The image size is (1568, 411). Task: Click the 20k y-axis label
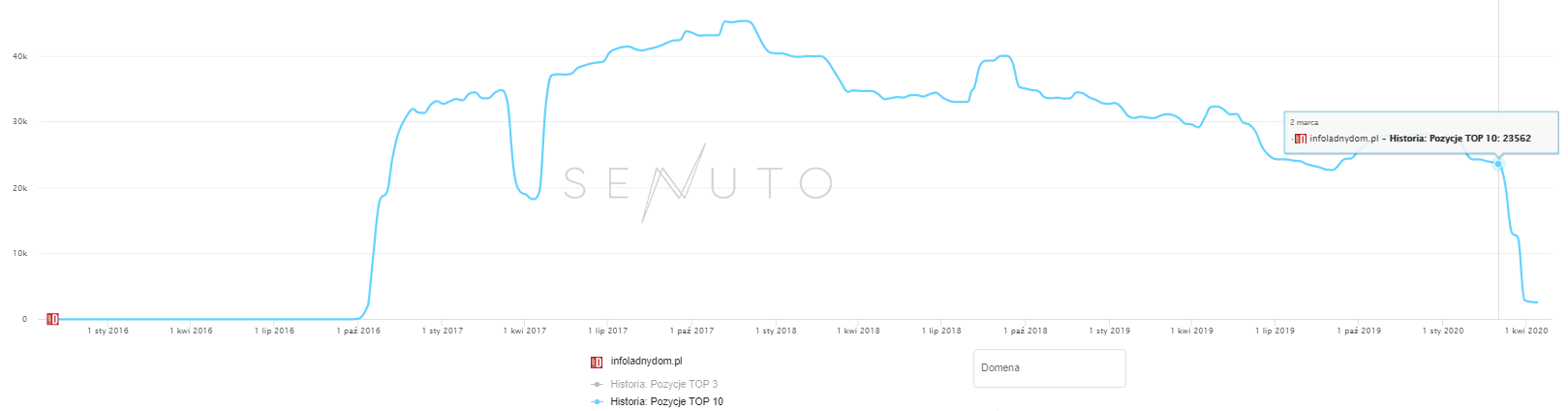pos(19,188)
